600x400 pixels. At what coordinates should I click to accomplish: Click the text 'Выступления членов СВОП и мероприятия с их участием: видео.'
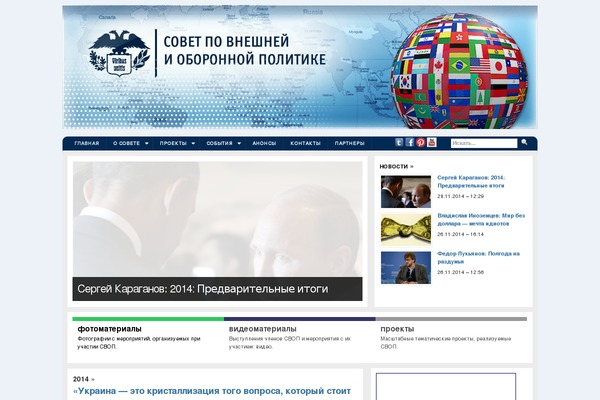[290, 343]
